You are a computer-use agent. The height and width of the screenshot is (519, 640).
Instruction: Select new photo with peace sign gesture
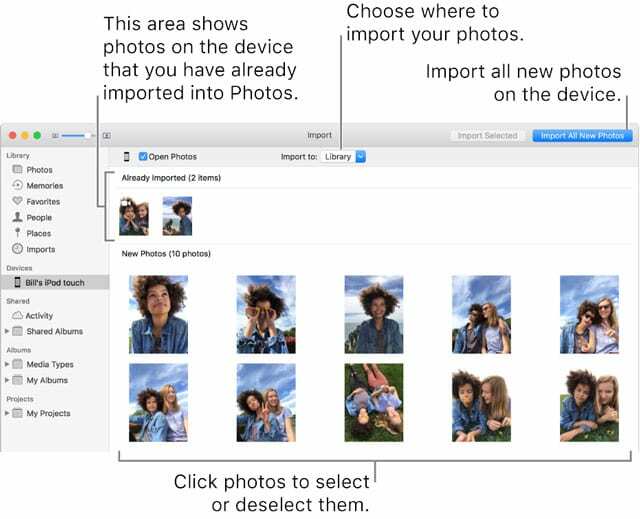click(x=266, y=403)
